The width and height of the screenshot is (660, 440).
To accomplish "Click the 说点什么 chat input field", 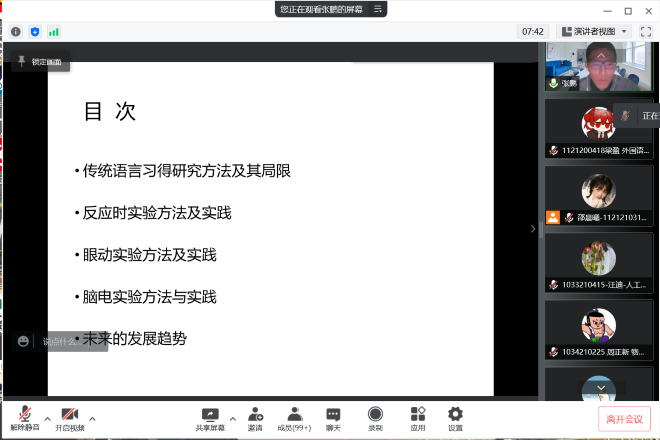I will (72, 341).
